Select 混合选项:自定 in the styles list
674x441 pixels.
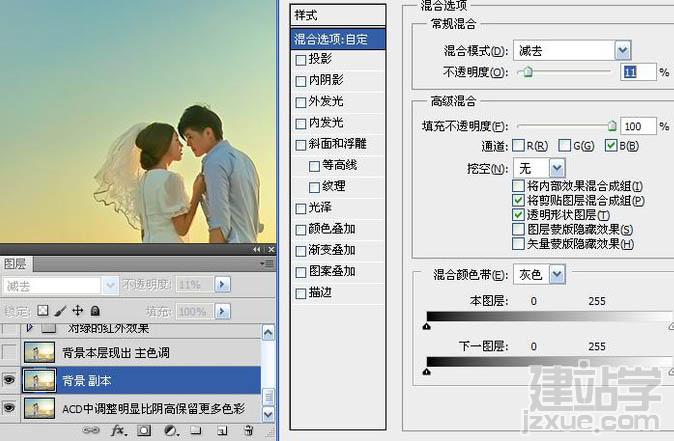tap(338, 39)
